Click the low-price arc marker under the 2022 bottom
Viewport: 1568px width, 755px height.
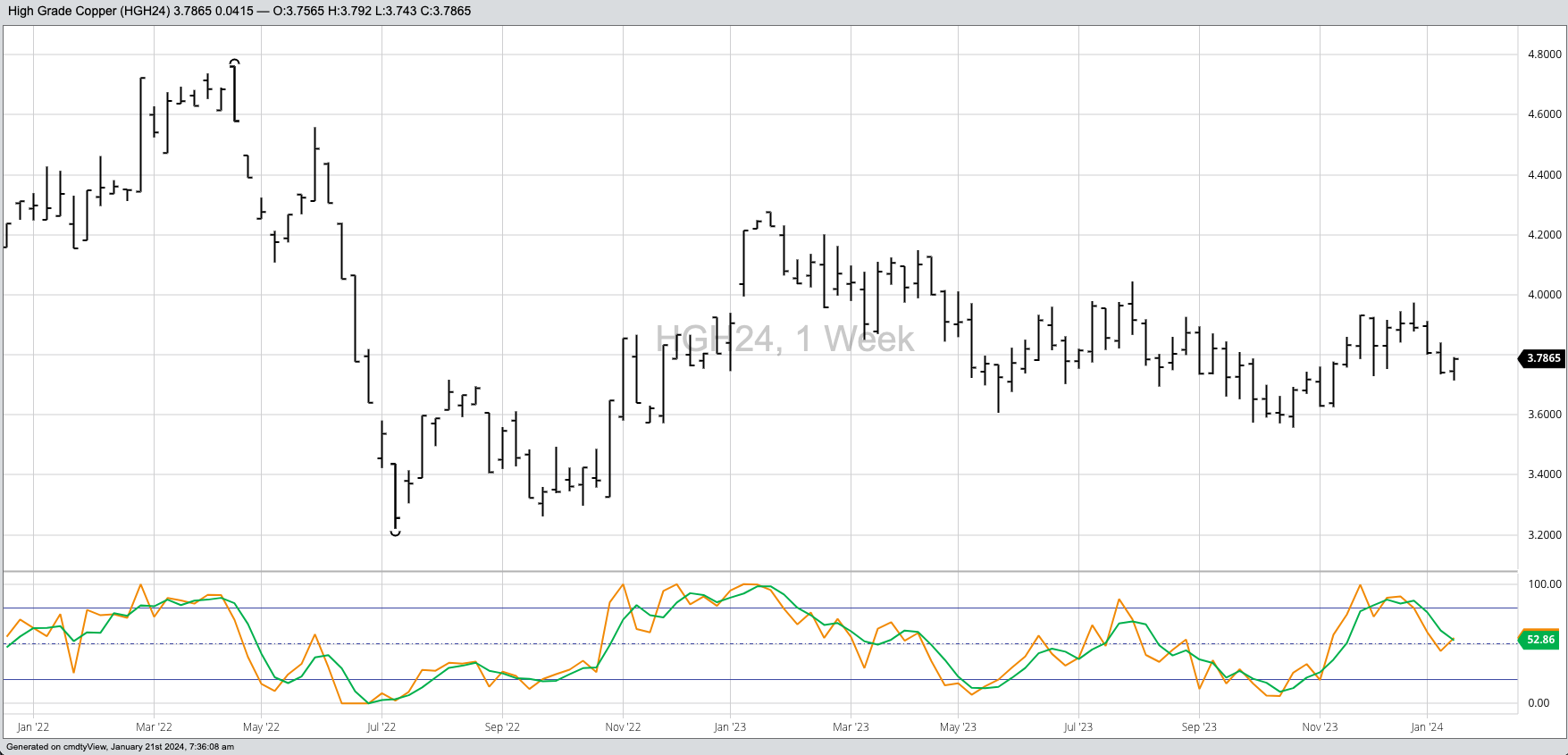(395, 533)
